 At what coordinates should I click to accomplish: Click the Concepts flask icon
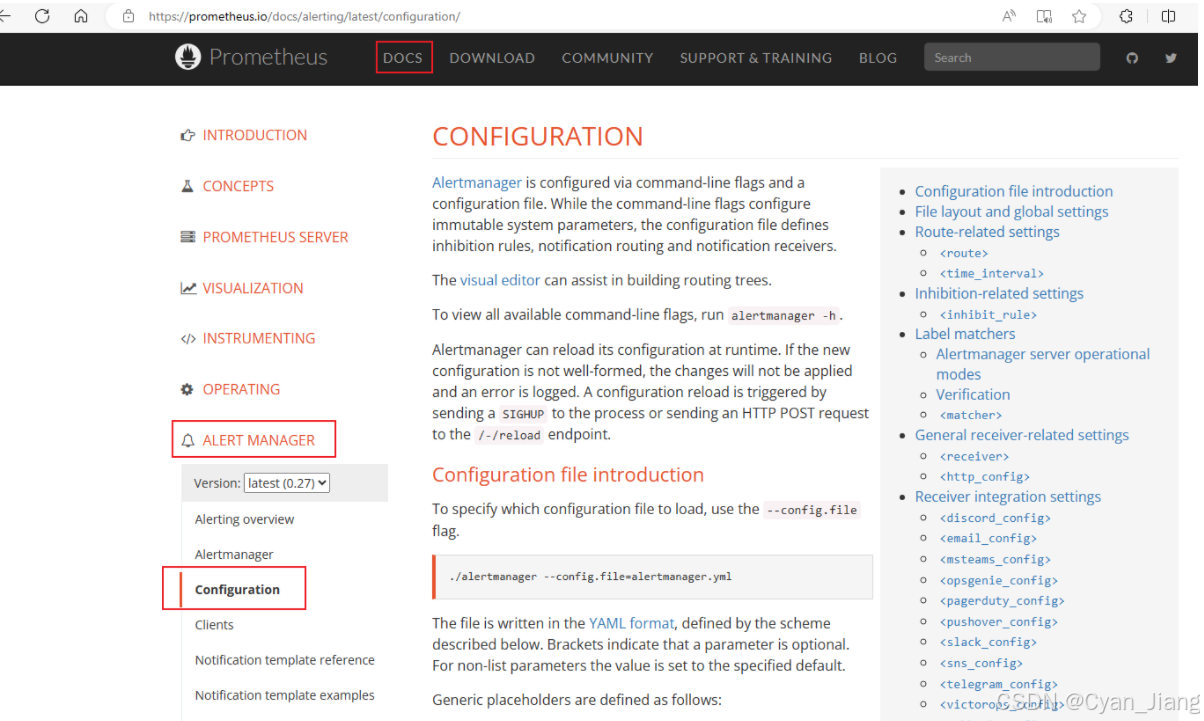(187, 186)
